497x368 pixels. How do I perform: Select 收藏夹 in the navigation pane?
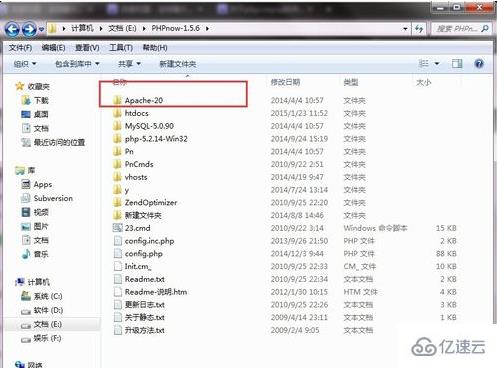tap(39, 87)
